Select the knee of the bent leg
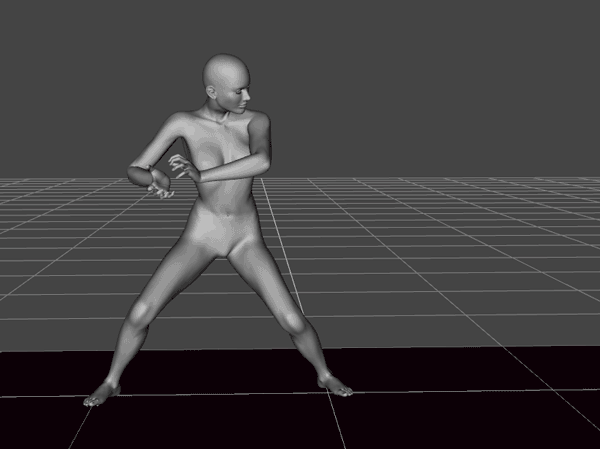 point(139,313)
